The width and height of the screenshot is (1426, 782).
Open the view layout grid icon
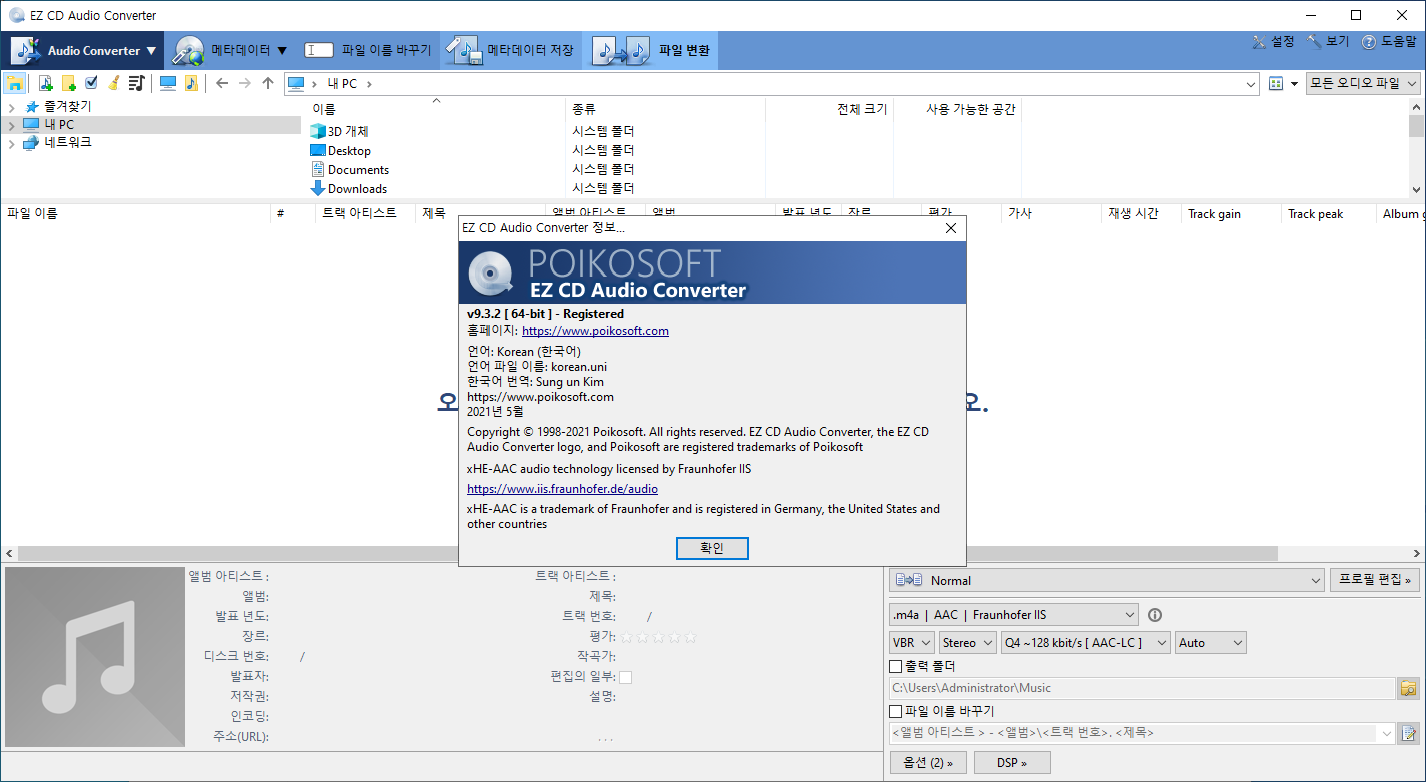point(1276,84)
